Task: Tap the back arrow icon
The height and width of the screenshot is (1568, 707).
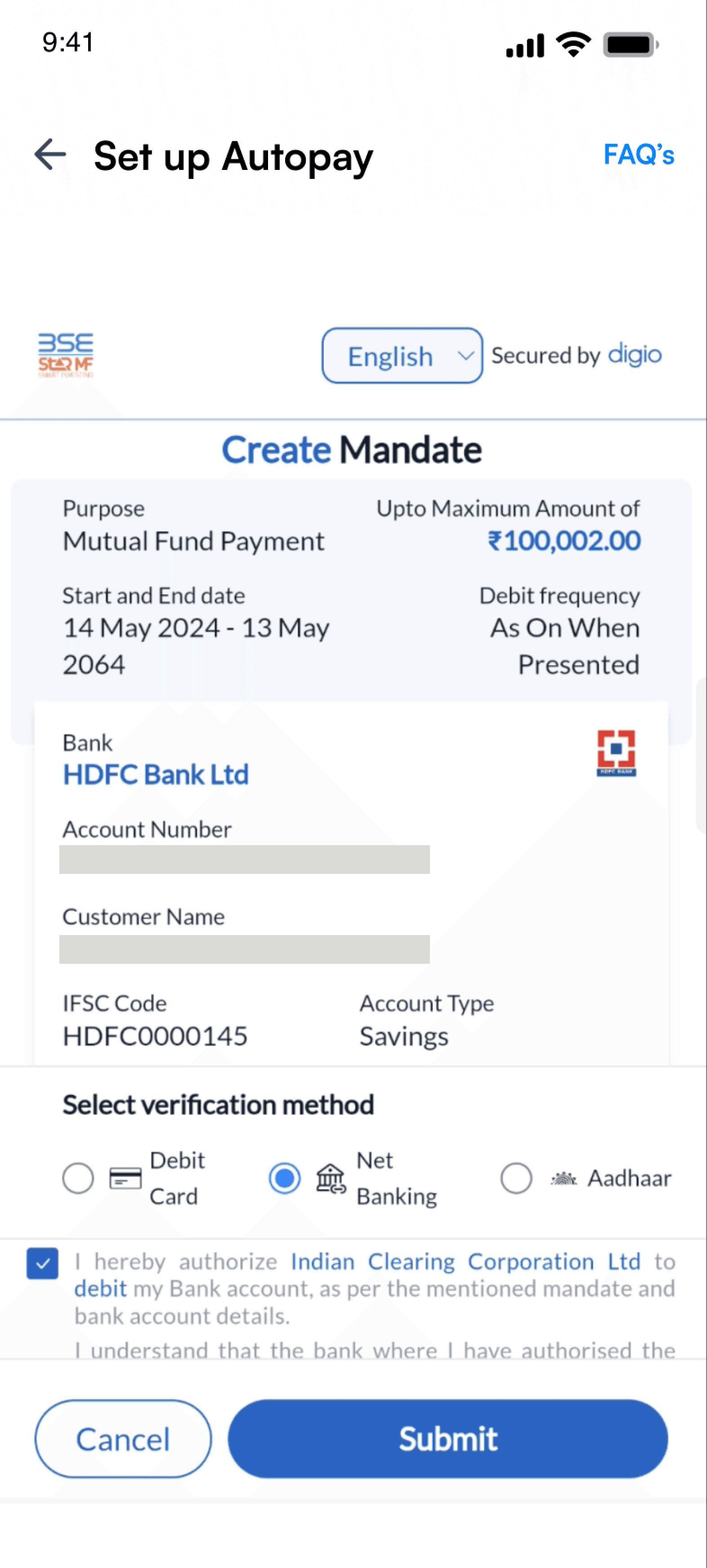Action: tap(50, 154)
